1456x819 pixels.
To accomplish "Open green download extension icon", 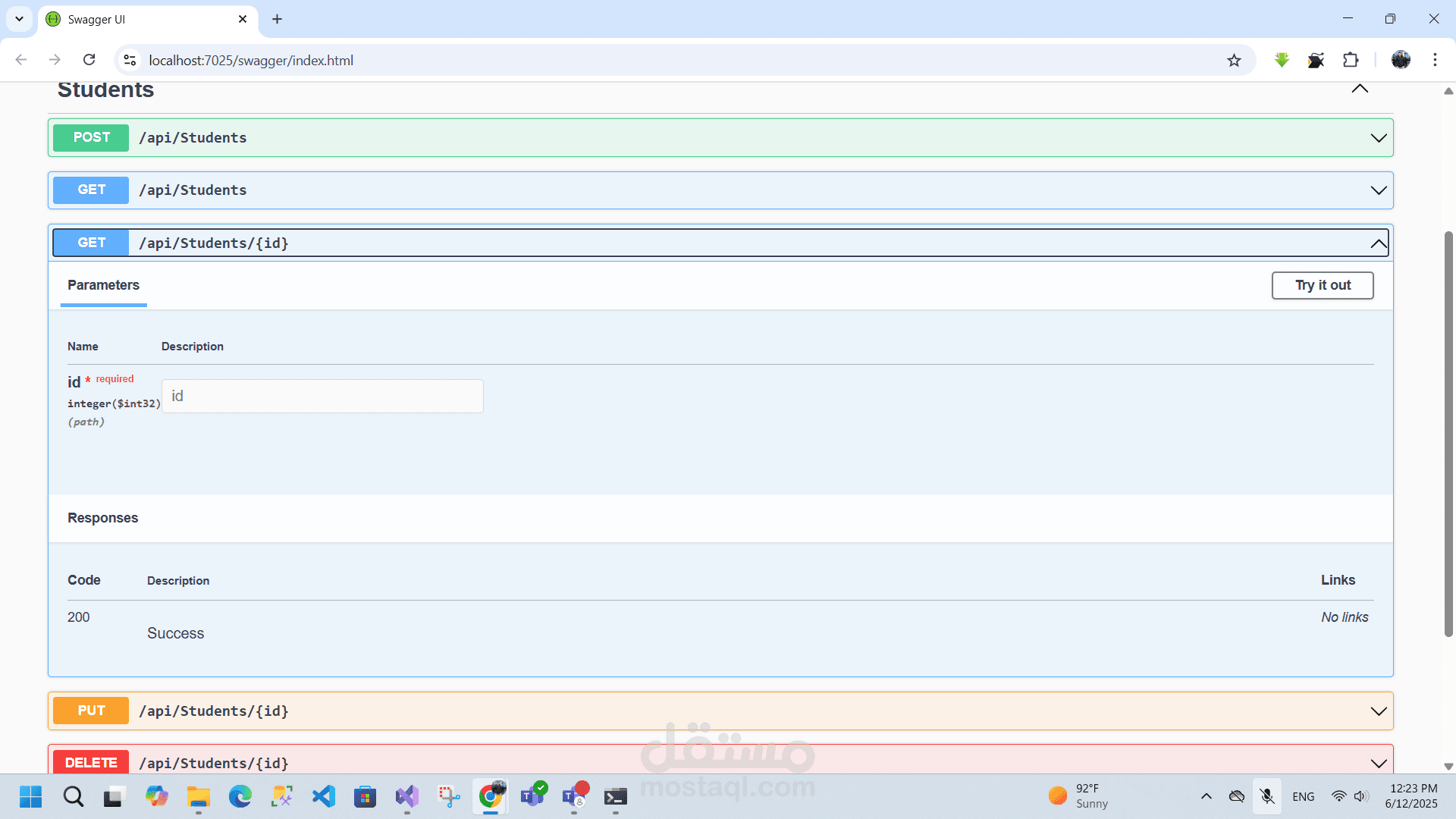I will 1282,60.
